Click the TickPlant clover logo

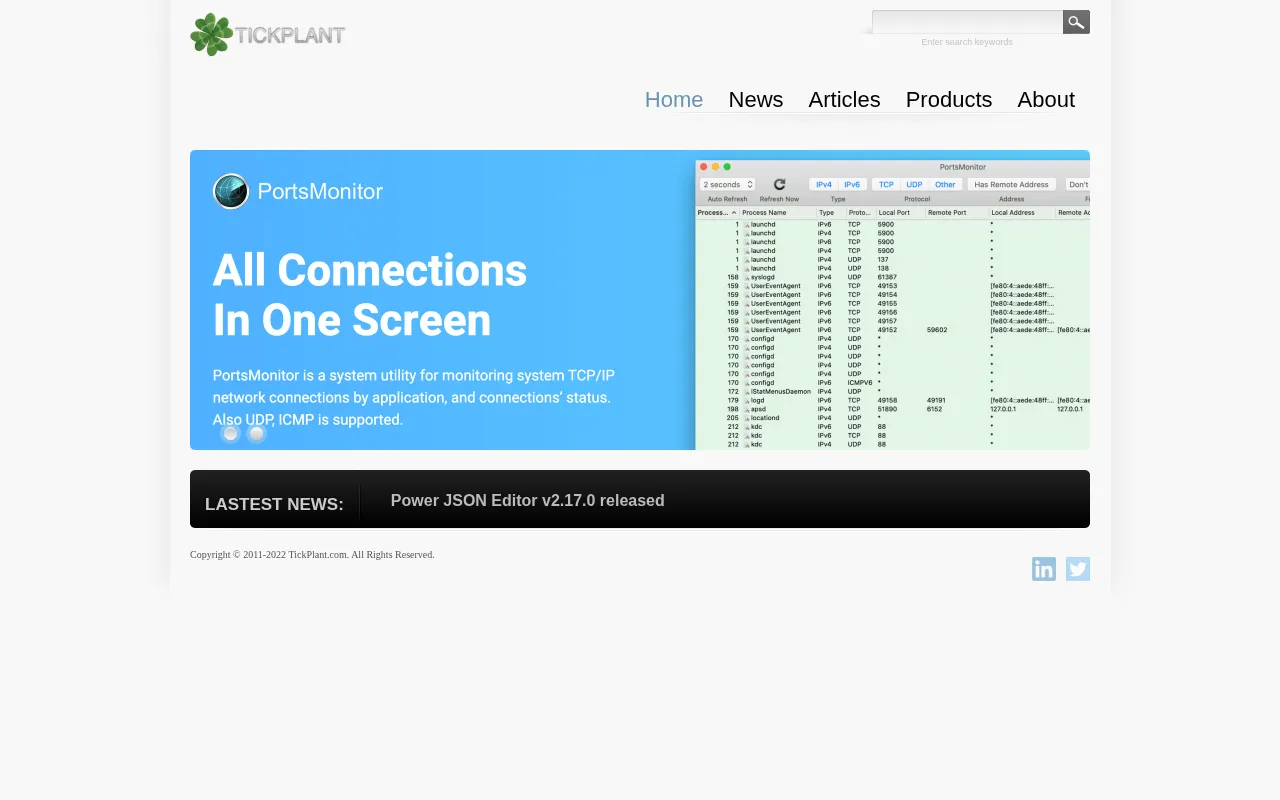click(268, 35)
